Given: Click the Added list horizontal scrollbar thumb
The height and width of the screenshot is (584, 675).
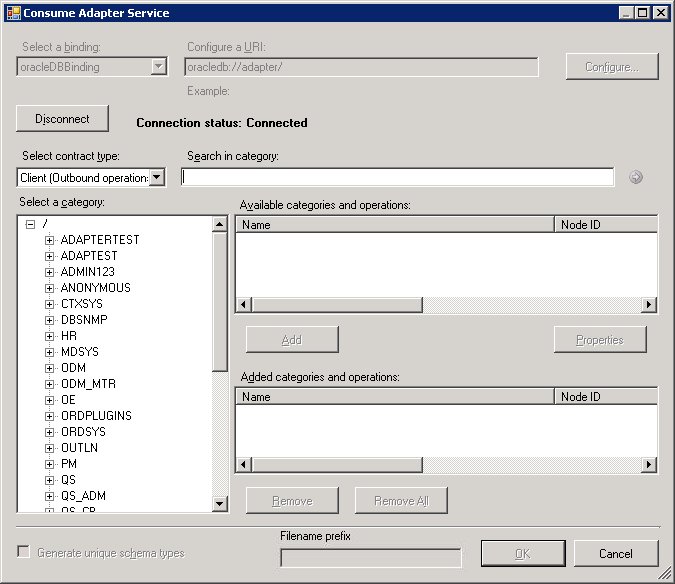Looking at the screenshot, I should [x=337, y=464].
